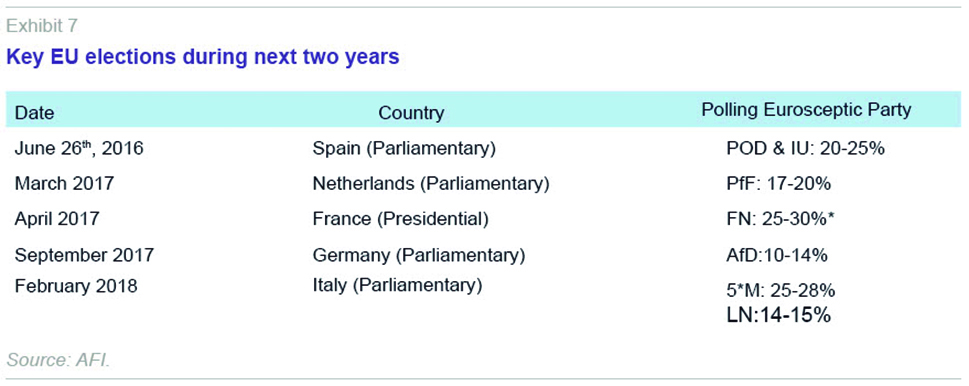Click the Polling Eurosceptic Party header
The width and height of the screenshot is (969, 386).
point(806,110)
